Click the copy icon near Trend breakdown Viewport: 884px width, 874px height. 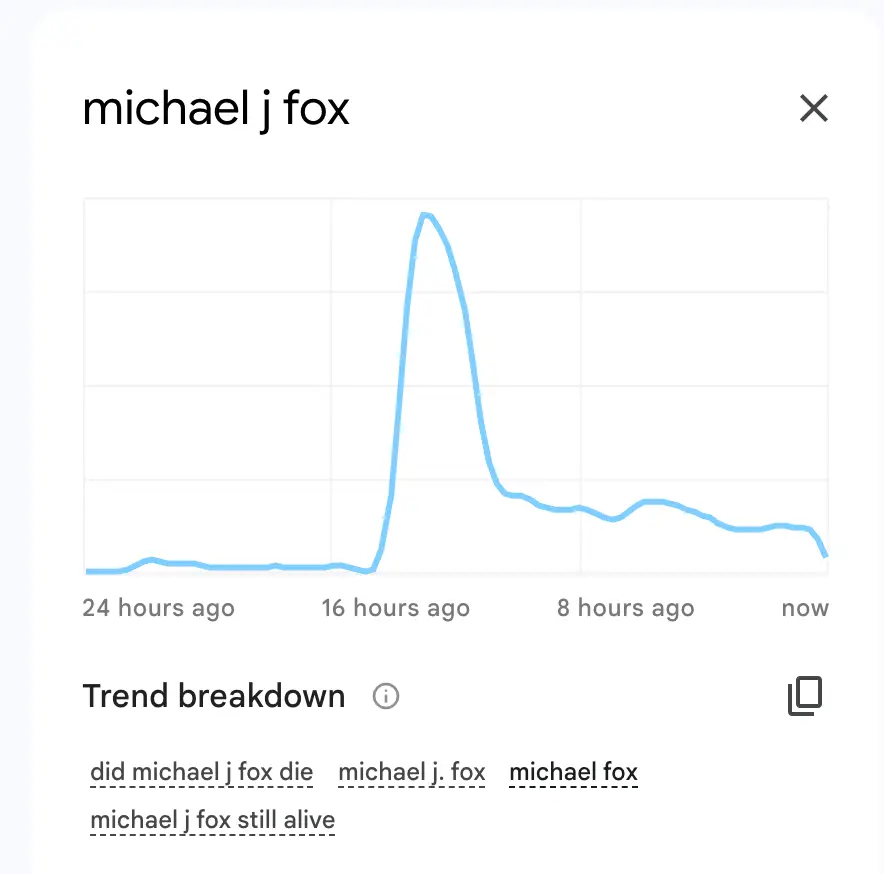coord(806,694)
